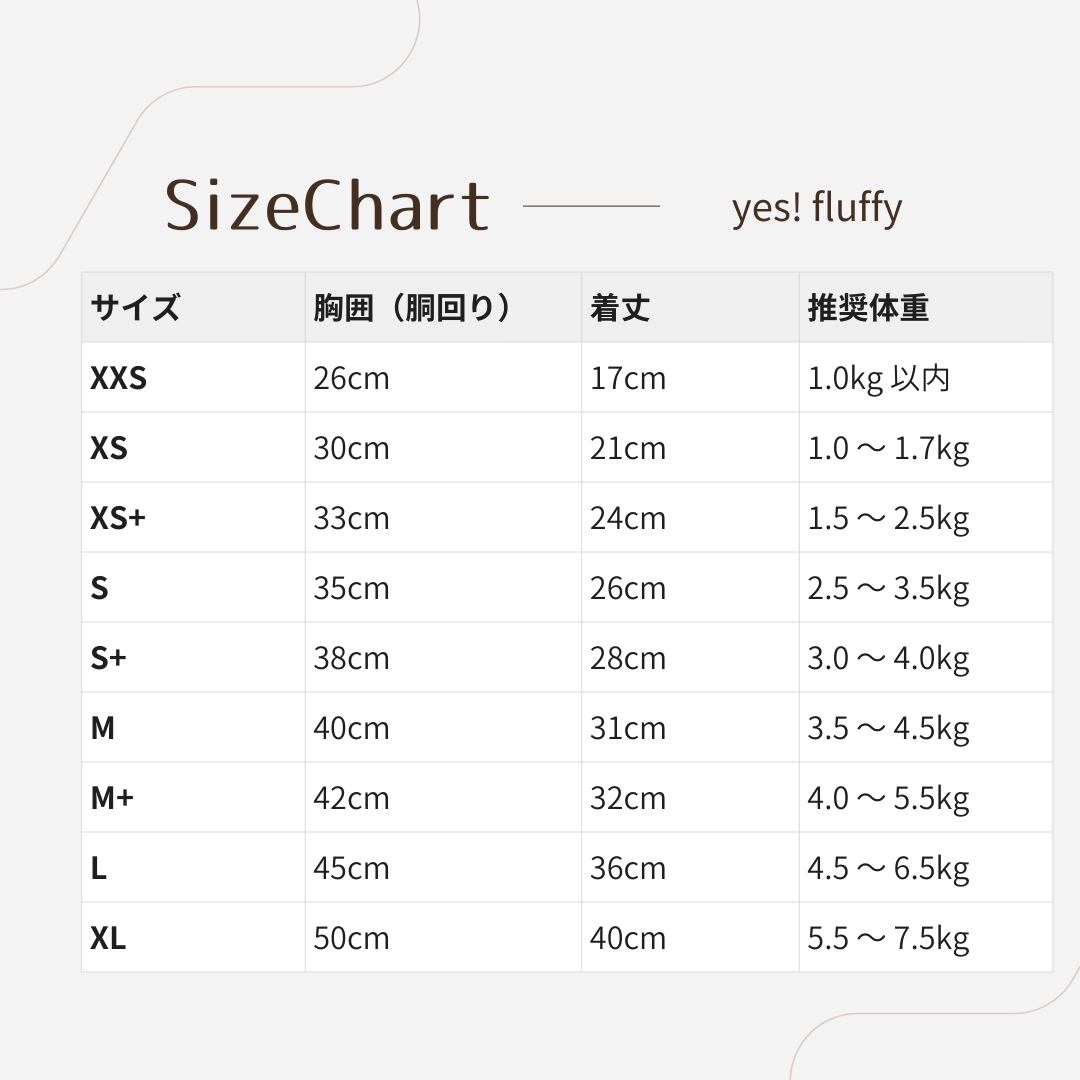The image size is (1080, 1080).
Task: Click the 着丈 column header
Action: [620, 308]
